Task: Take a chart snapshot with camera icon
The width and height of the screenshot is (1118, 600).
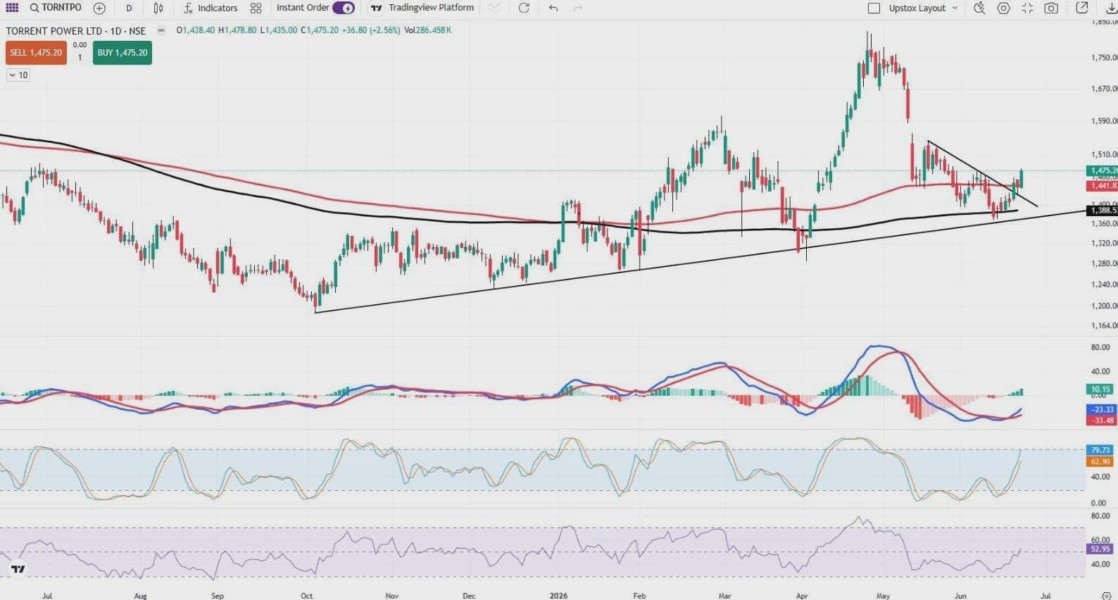Action: [x=1051, y=8]
